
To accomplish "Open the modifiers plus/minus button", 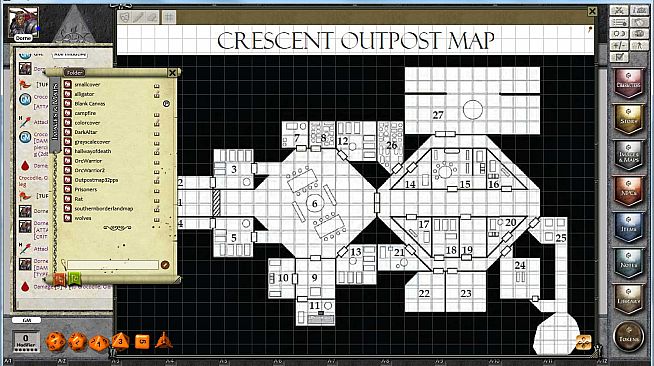I will click(x=619, y=45).
